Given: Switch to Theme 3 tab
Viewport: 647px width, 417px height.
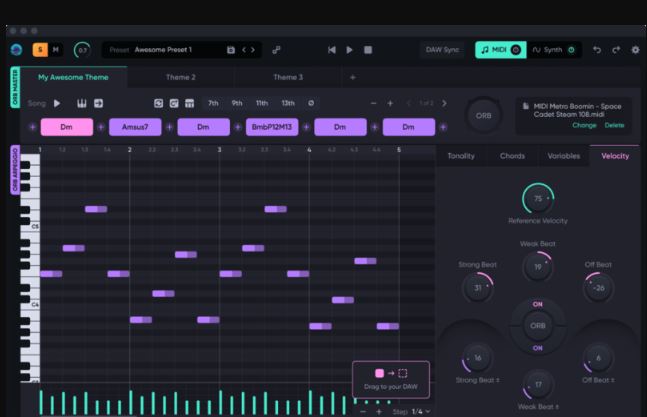Looking at the screenshot, I should 288,77.
